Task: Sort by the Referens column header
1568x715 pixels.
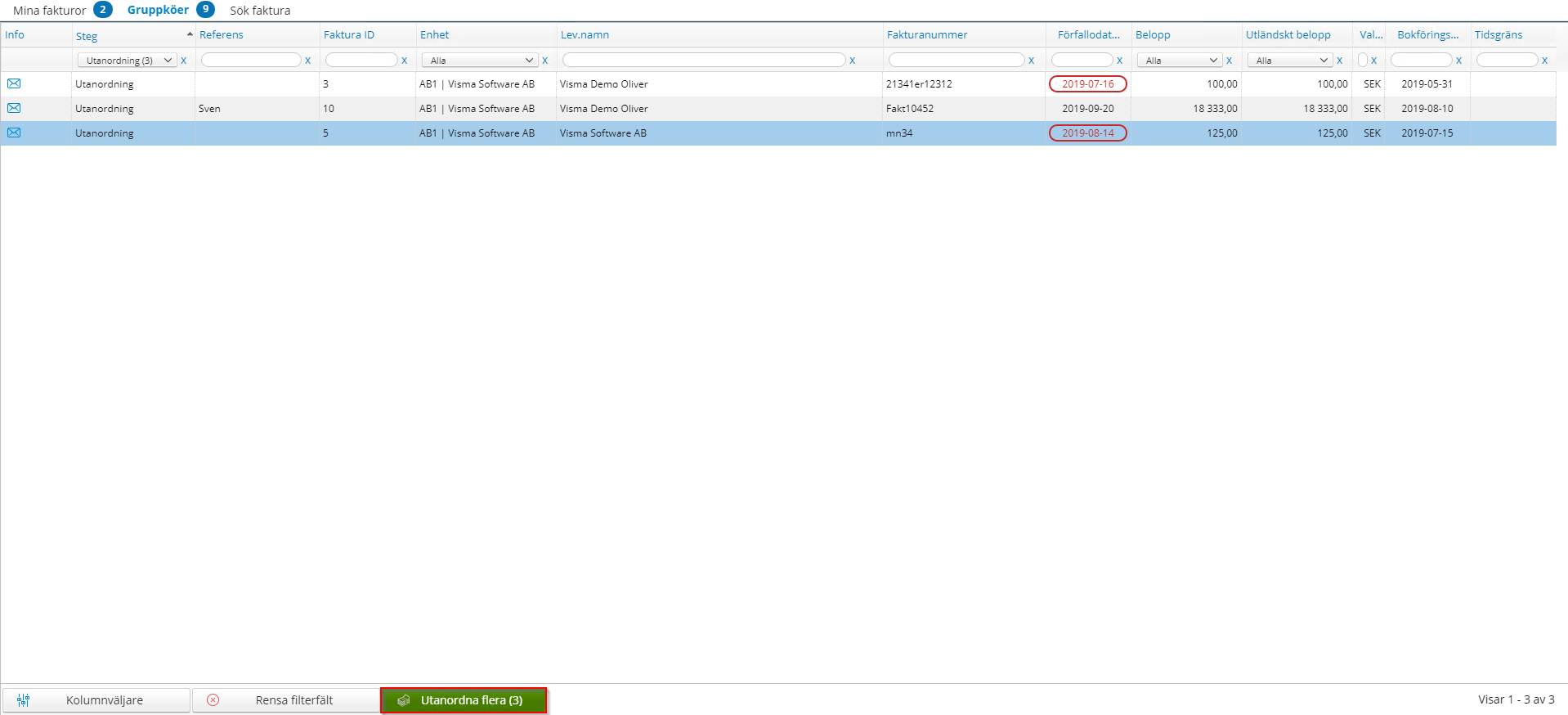Action: point(222,34)
